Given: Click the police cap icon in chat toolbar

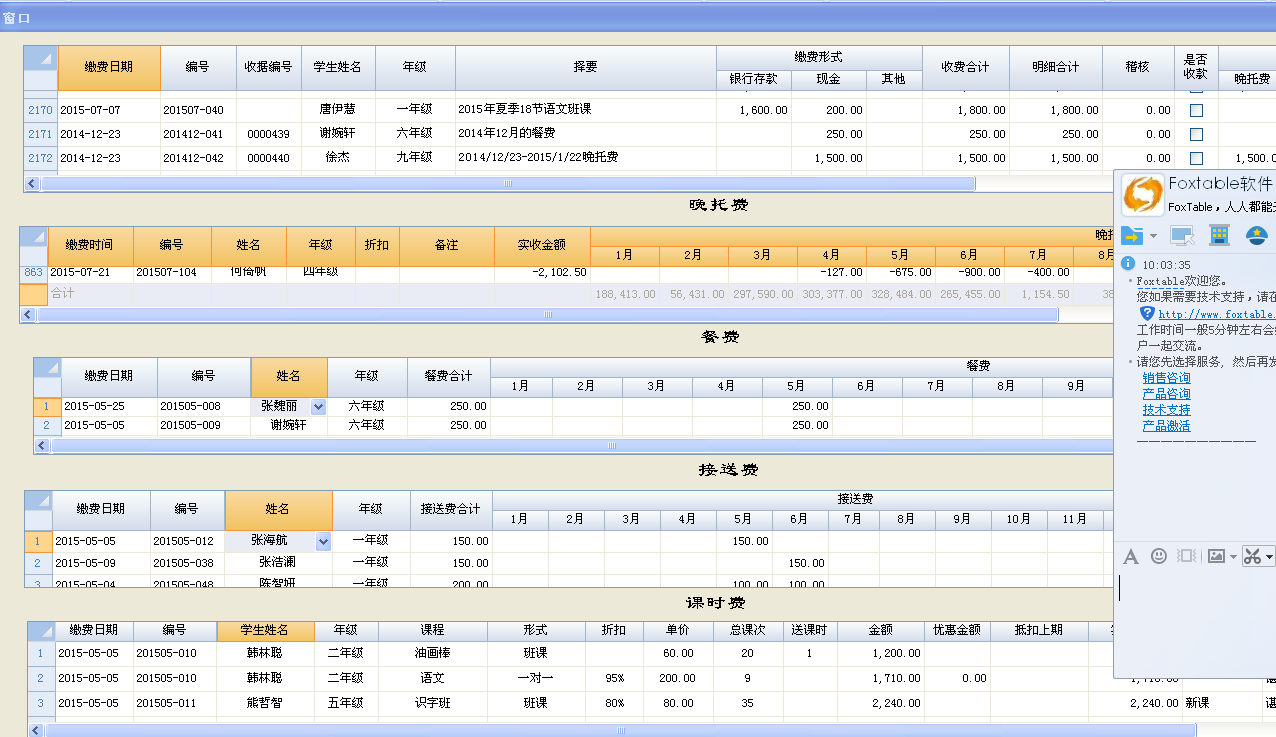Looking at the screenshot, I should [1257, 236].
